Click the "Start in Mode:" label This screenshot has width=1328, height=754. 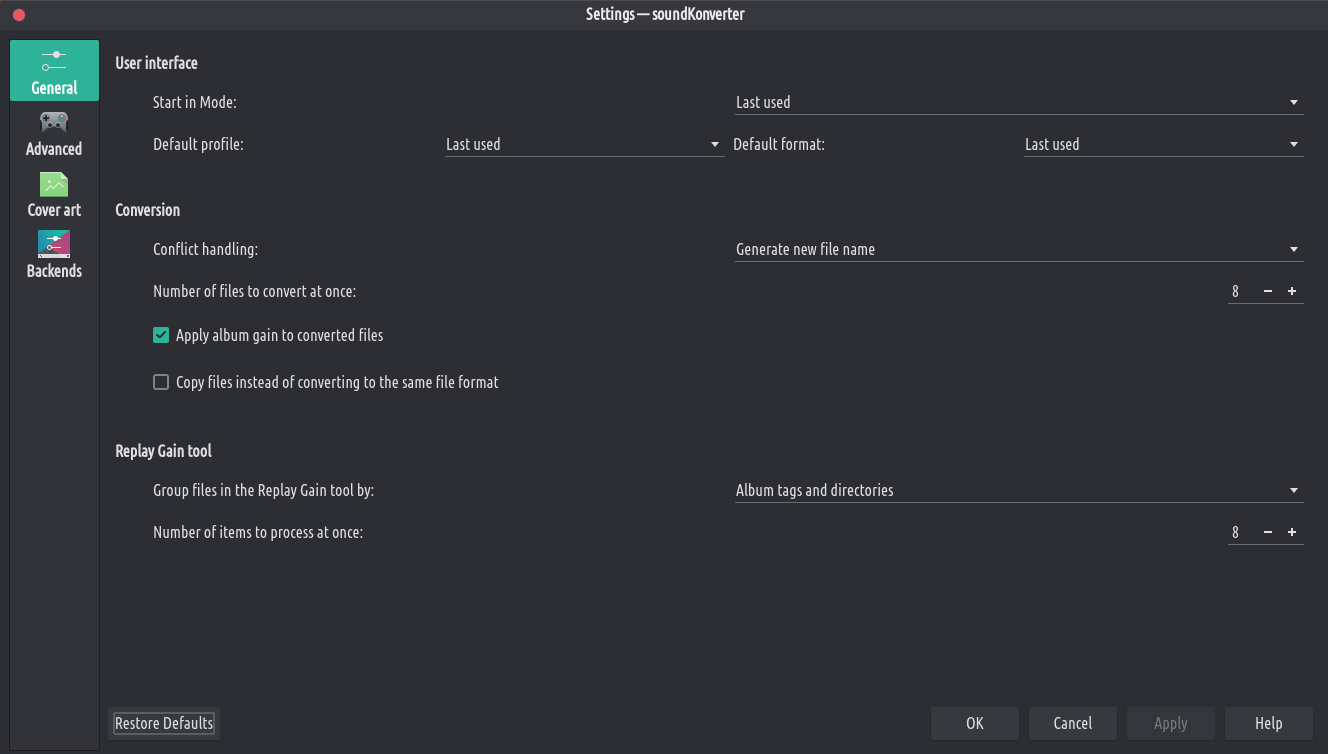point(194,102)
